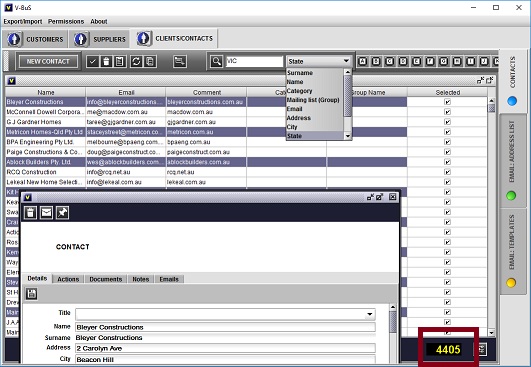Toggle Selected checkbox for G J Gardner Homes
The width and height of the screenshot is (531, 367).
tap(447, 122)
